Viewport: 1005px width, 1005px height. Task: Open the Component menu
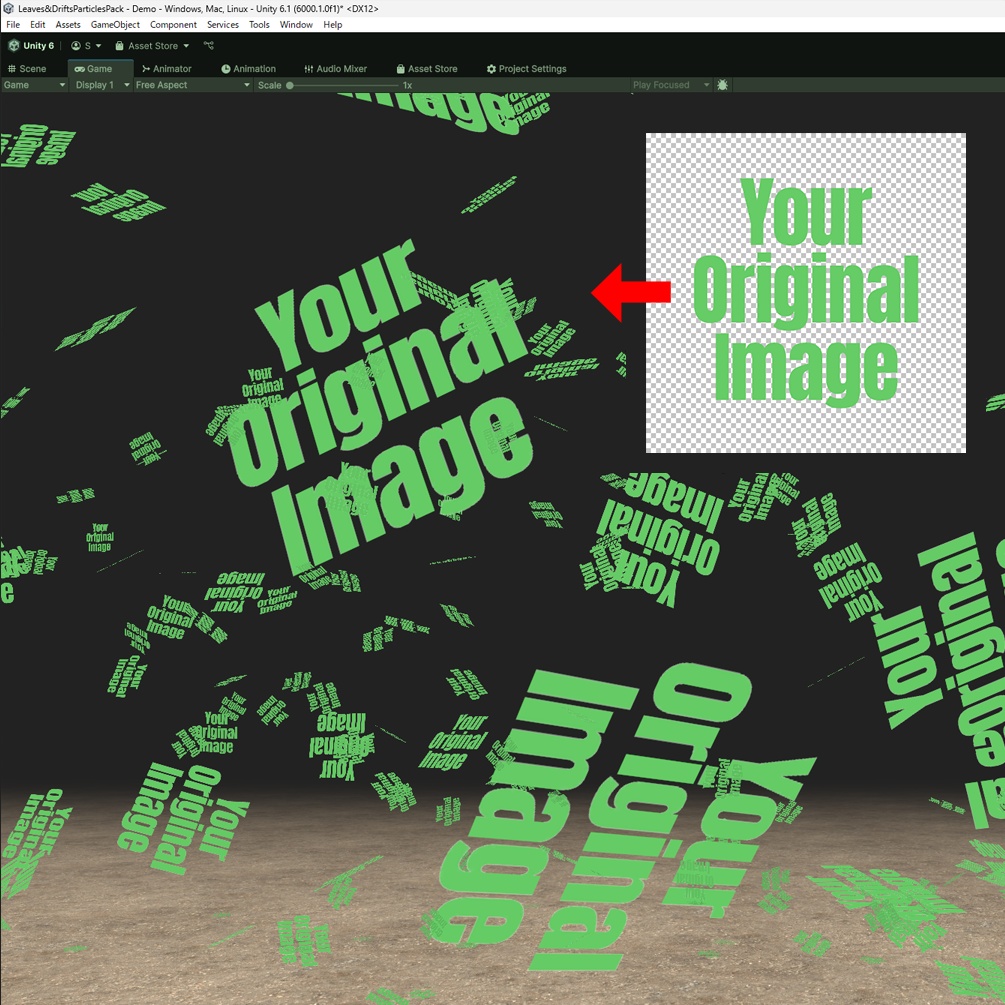tap(173, 24)
